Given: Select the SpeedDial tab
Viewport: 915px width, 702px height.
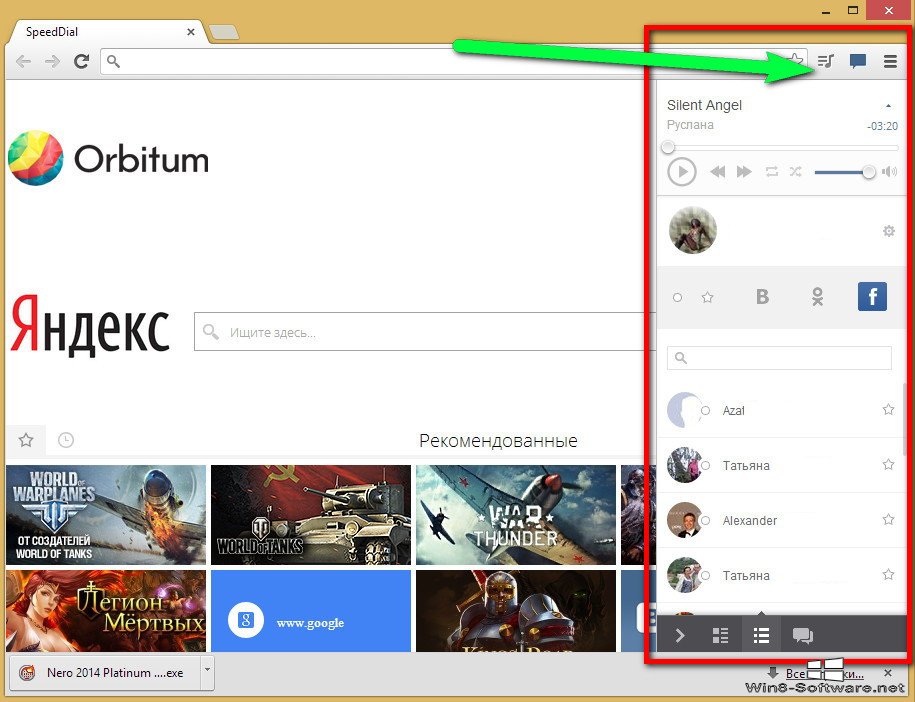Looking at the screenshot, I should (105, 32).
